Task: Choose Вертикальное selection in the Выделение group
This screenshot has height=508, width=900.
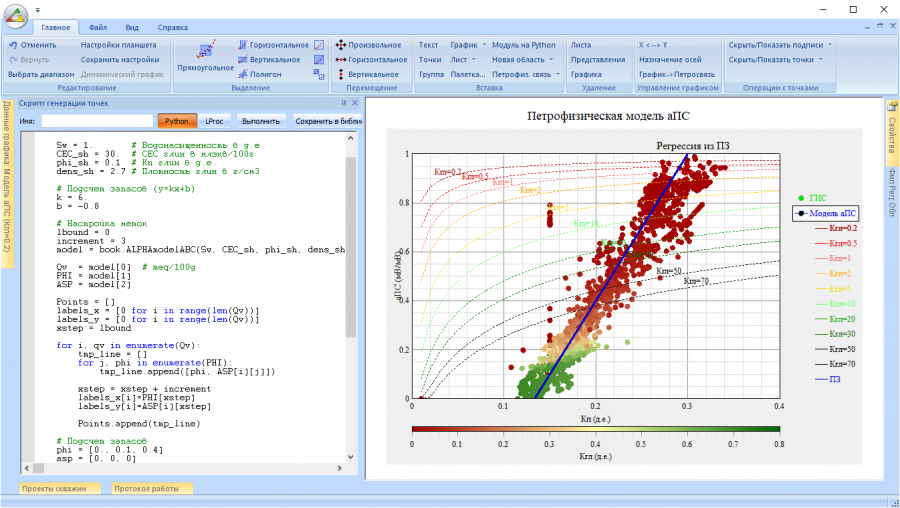Action: click(x=269, y=60)
